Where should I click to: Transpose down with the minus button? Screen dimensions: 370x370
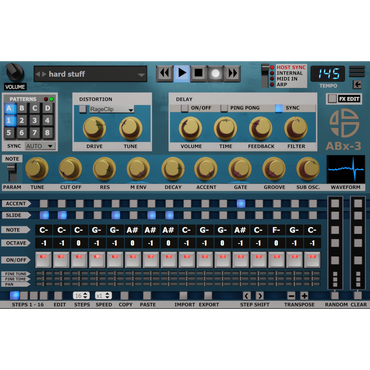click(291, 295)
